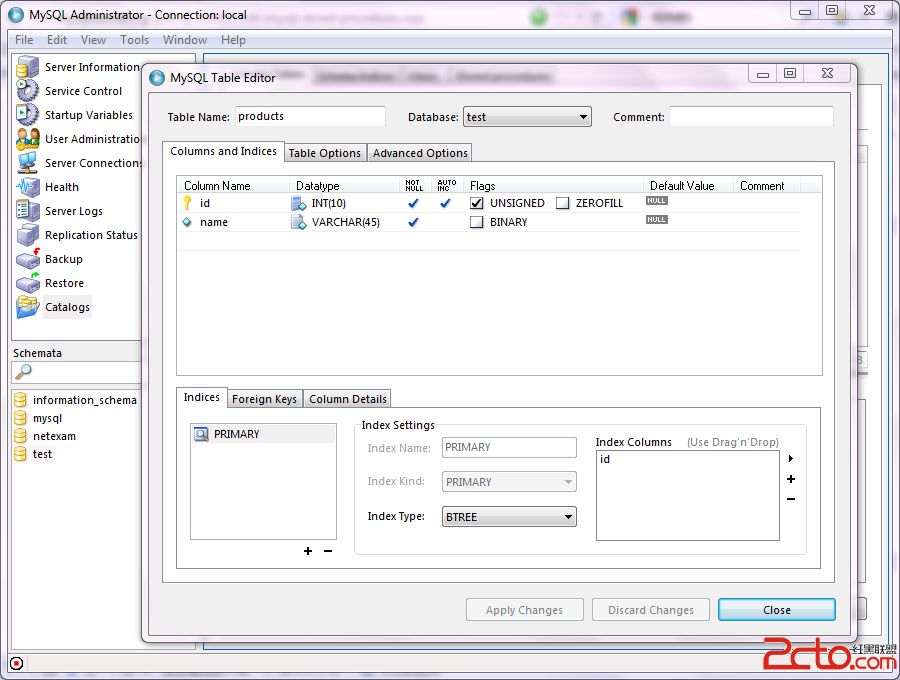Open the Restore icon
The width and height of the screenshot is (900, 680).
click(27, 283)
